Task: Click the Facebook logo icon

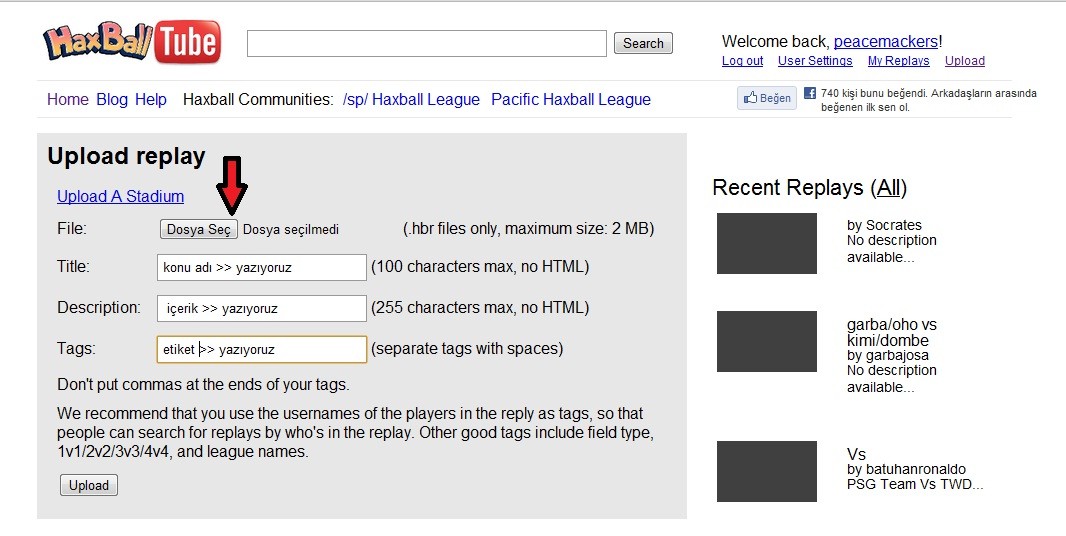Action: 810,93
